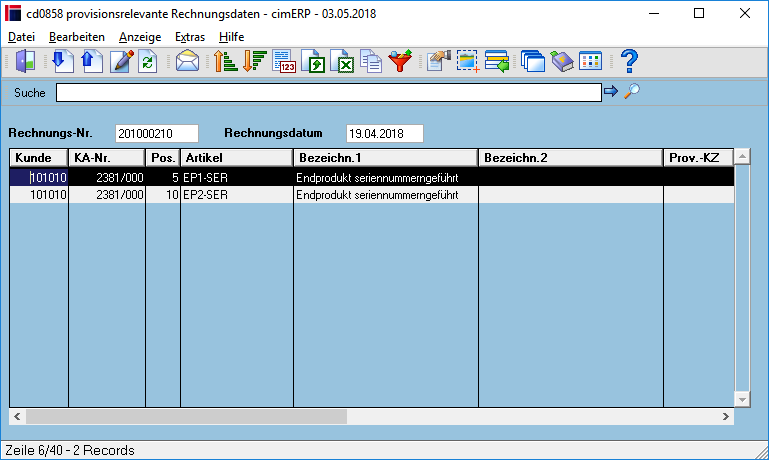Viewport: 769px width, 460px height.
Task: Click the Artikel column header
Action: click(237, 158)
